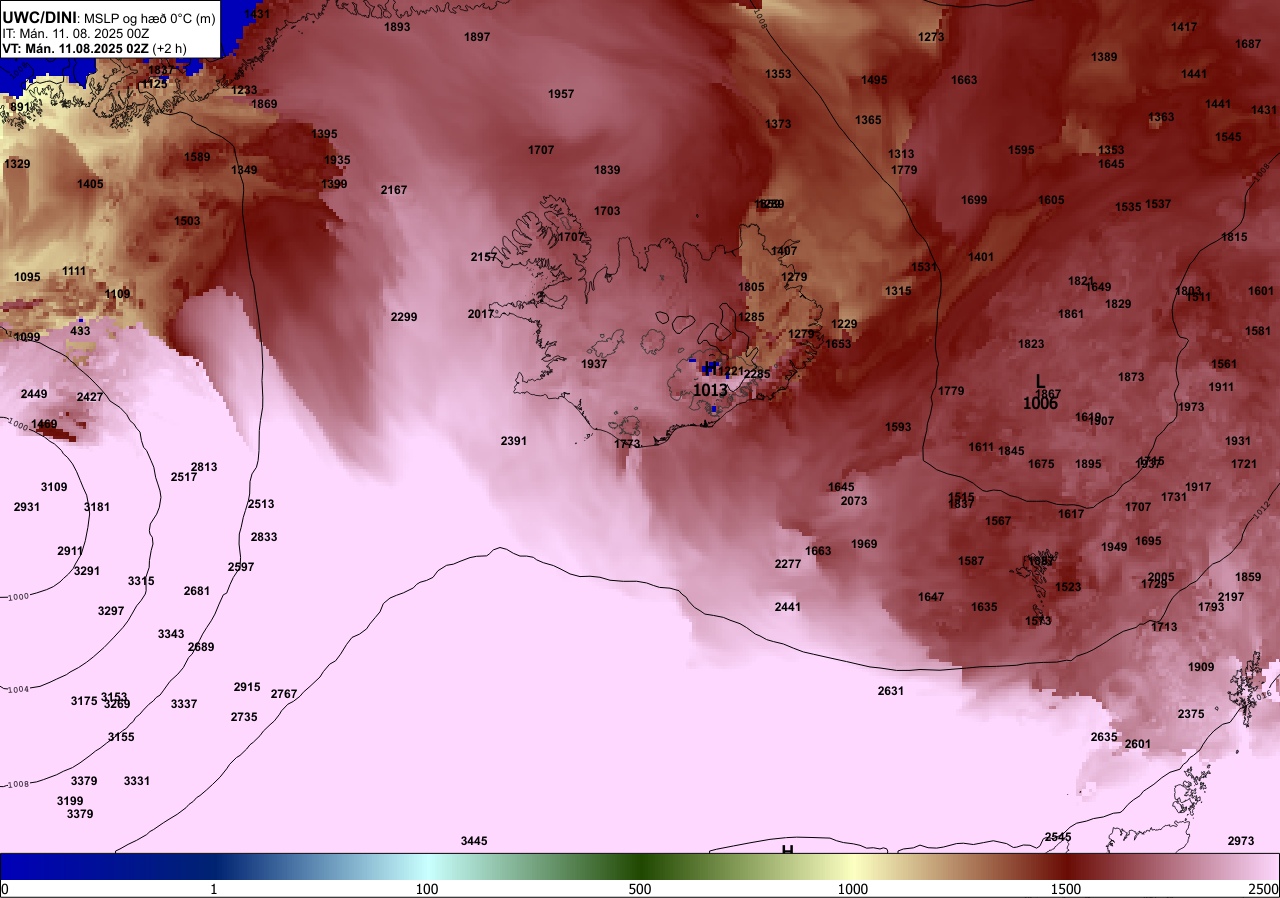Click the 1593 height value
The width and height of the screenshot is (1280, 898).
click(x=898, y=427)
